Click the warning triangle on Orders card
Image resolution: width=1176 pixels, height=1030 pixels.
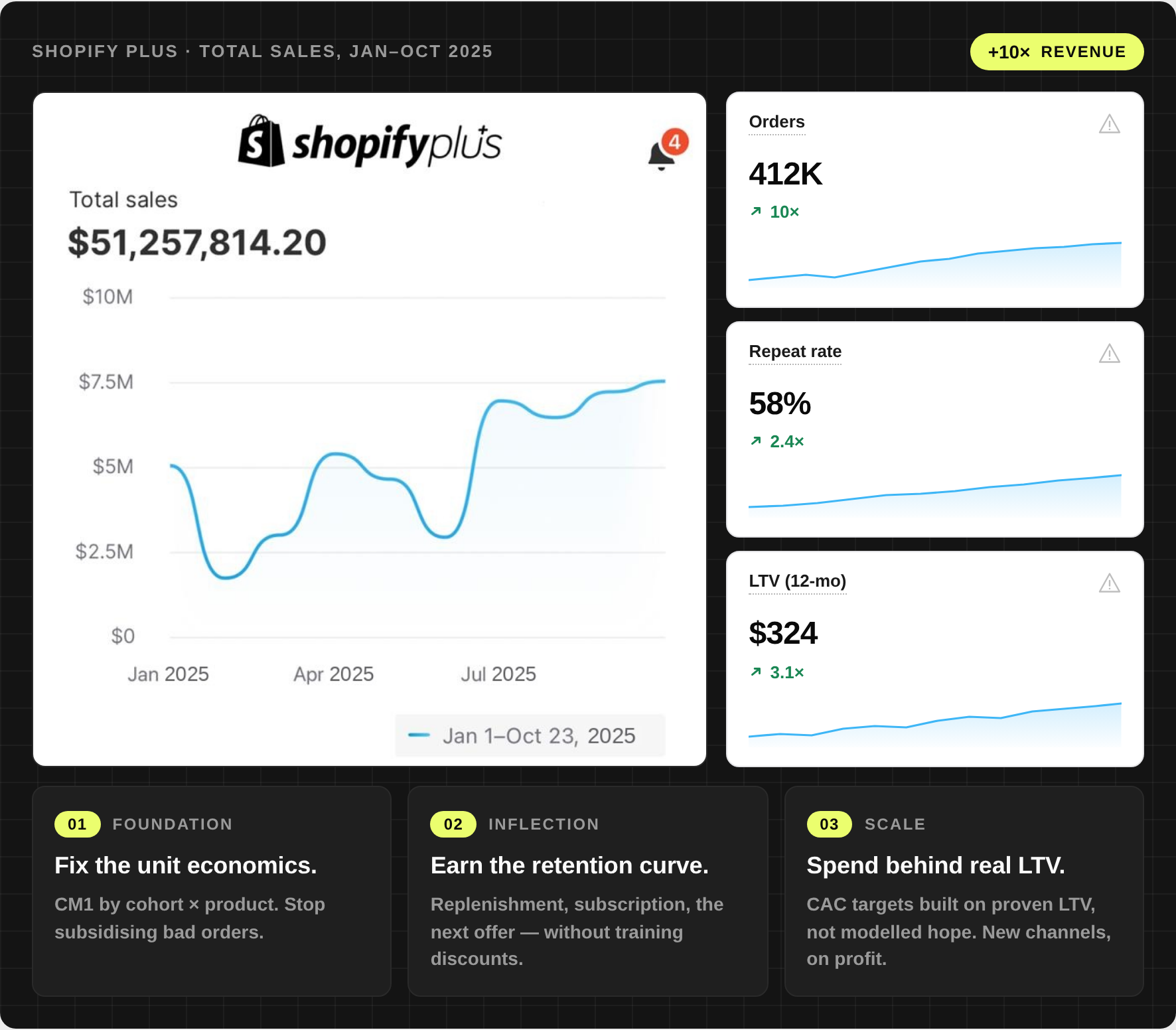coord(1109,124)
